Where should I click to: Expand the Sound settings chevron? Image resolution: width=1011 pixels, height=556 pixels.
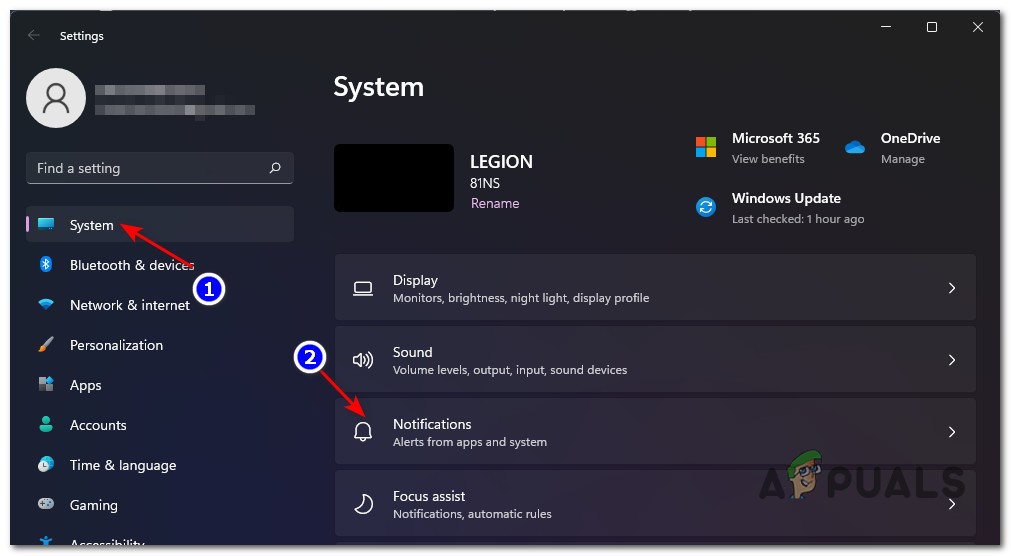pyautogui.click(x=952, y=360)
